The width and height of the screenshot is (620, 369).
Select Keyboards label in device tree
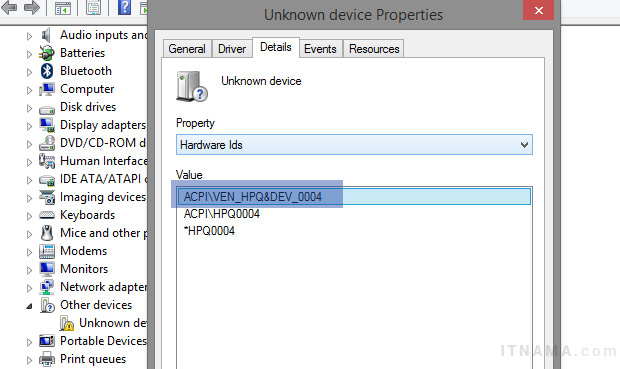(87, 215)
